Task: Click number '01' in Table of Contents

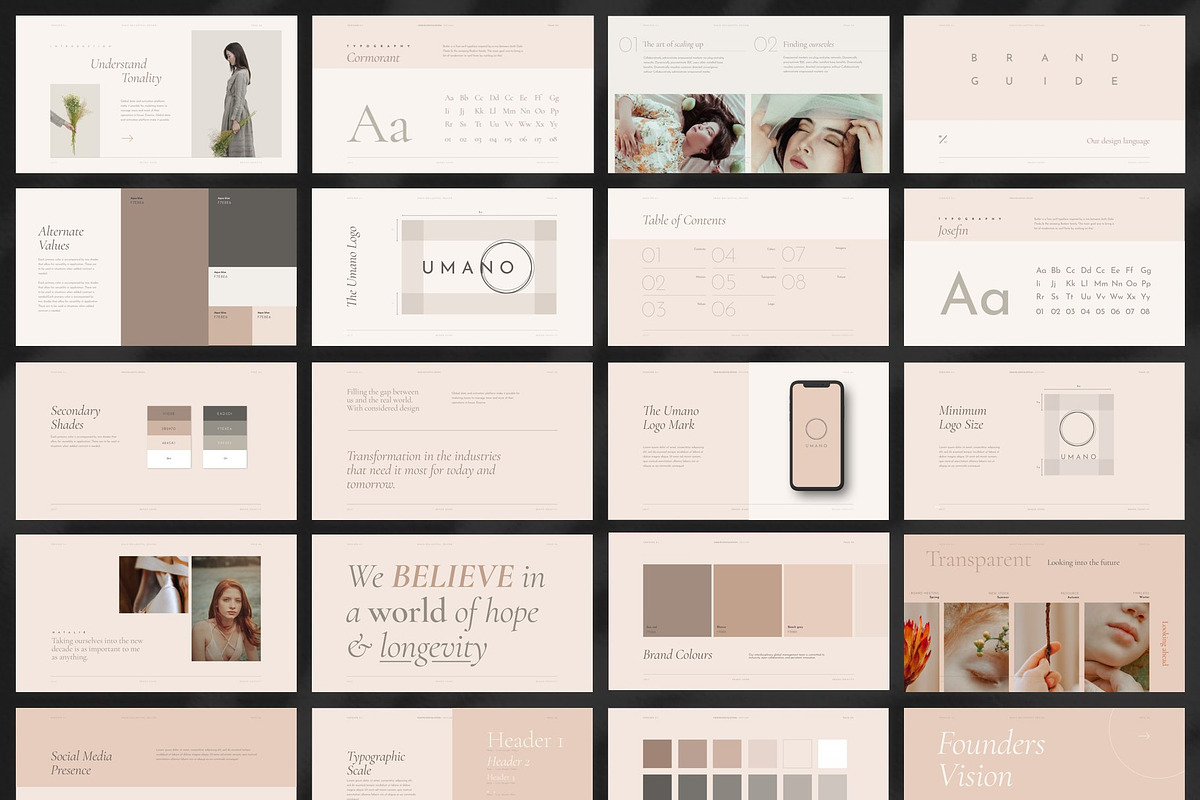Action: tap(652, 255)
